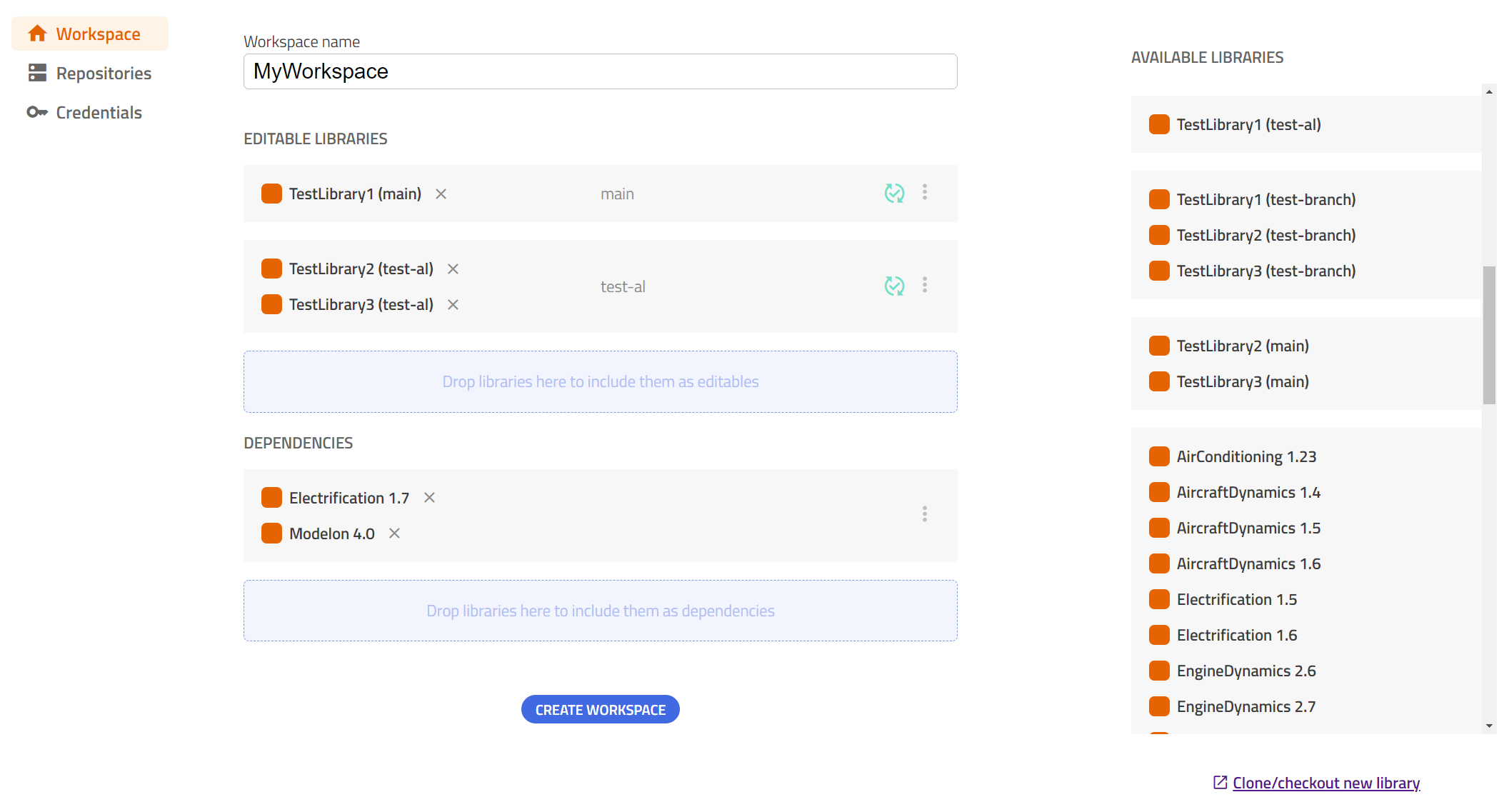Remove TestLibrary3 (test-al) from editables
The height and width of the screenshot is (812, 1504).
[453, 305]
